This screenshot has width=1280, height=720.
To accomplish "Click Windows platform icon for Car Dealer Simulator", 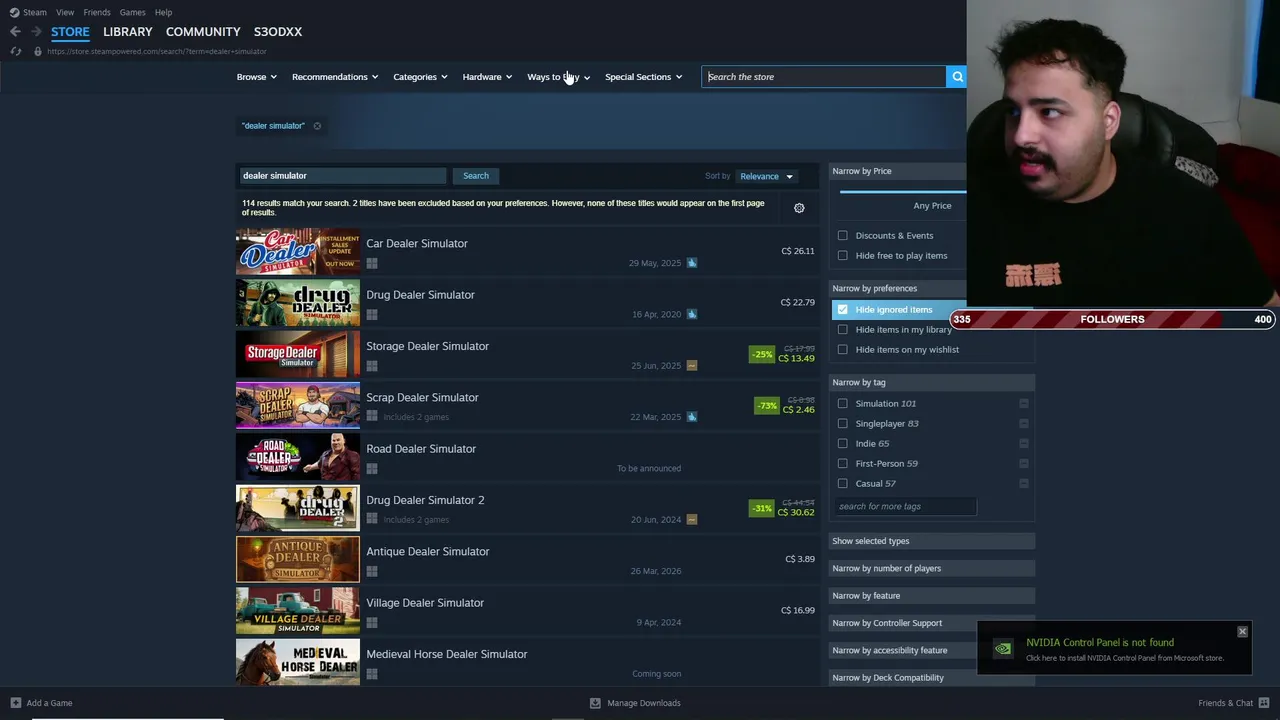I will (372, 264).
